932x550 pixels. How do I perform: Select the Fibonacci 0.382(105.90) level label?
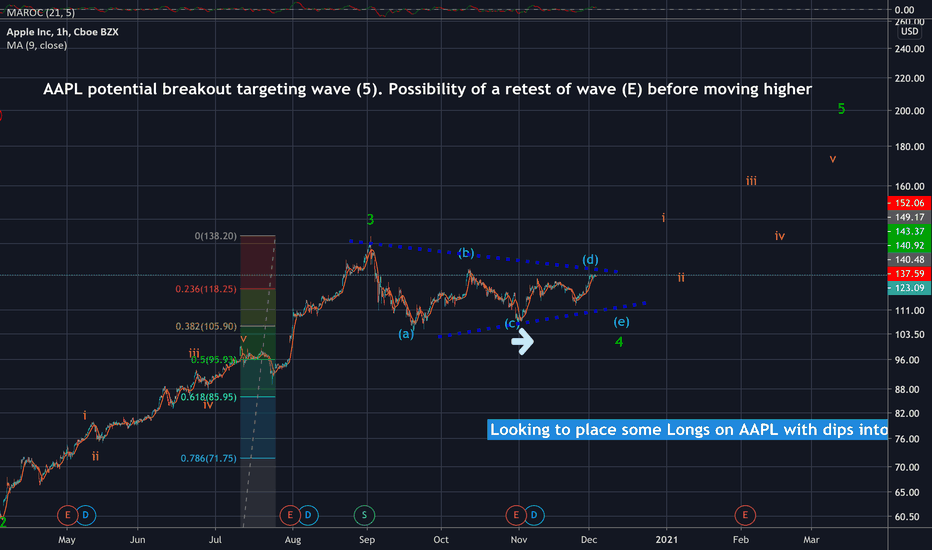point(206,326)
